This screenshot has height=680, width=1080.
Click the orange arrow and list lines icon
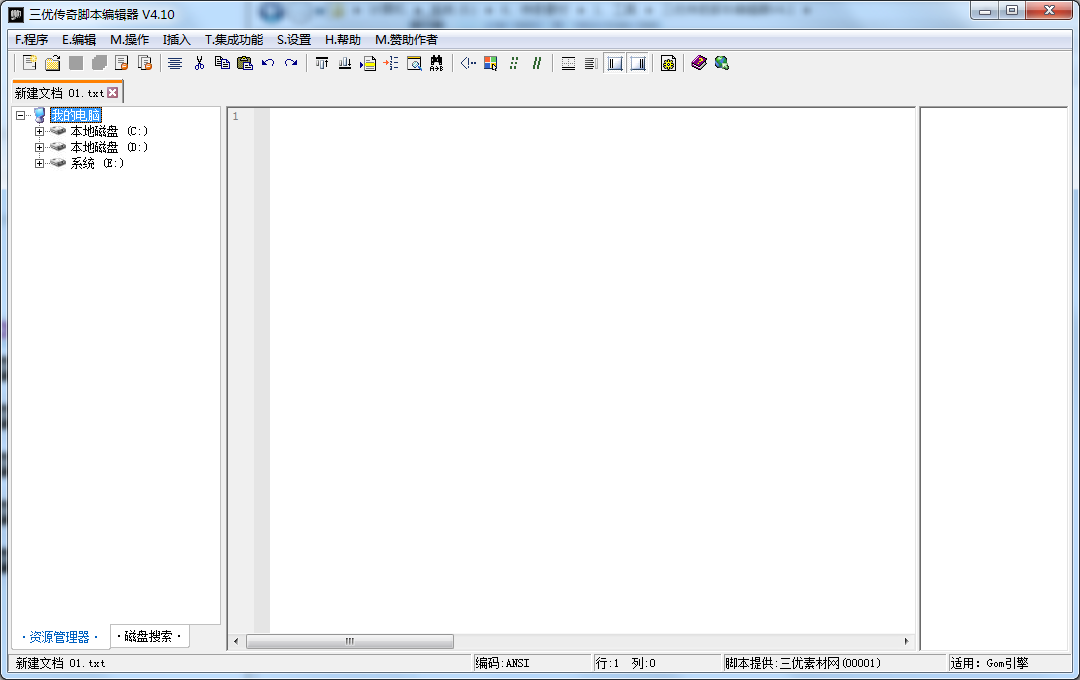391,63
